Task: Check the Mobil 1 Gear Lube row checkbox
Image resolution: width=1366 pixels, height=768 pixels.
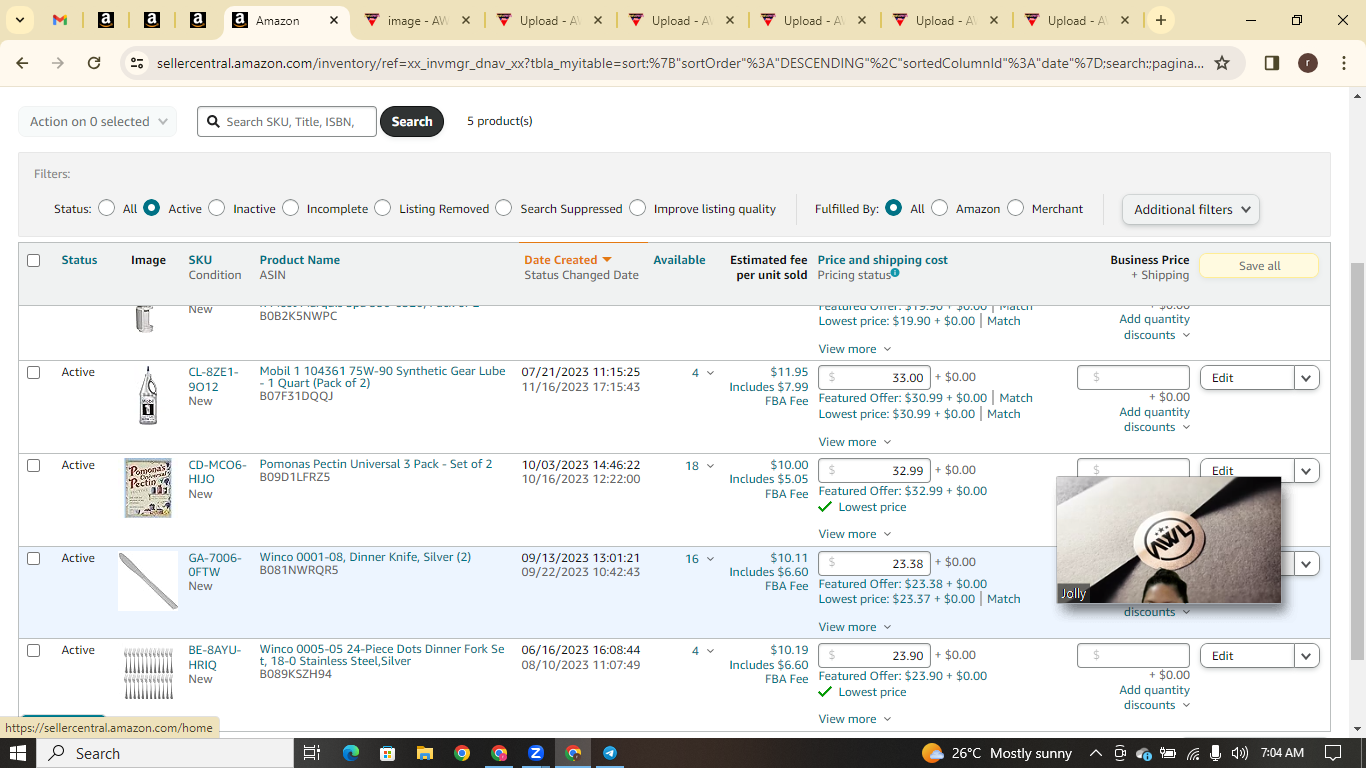Action: (x=34, y=372)
